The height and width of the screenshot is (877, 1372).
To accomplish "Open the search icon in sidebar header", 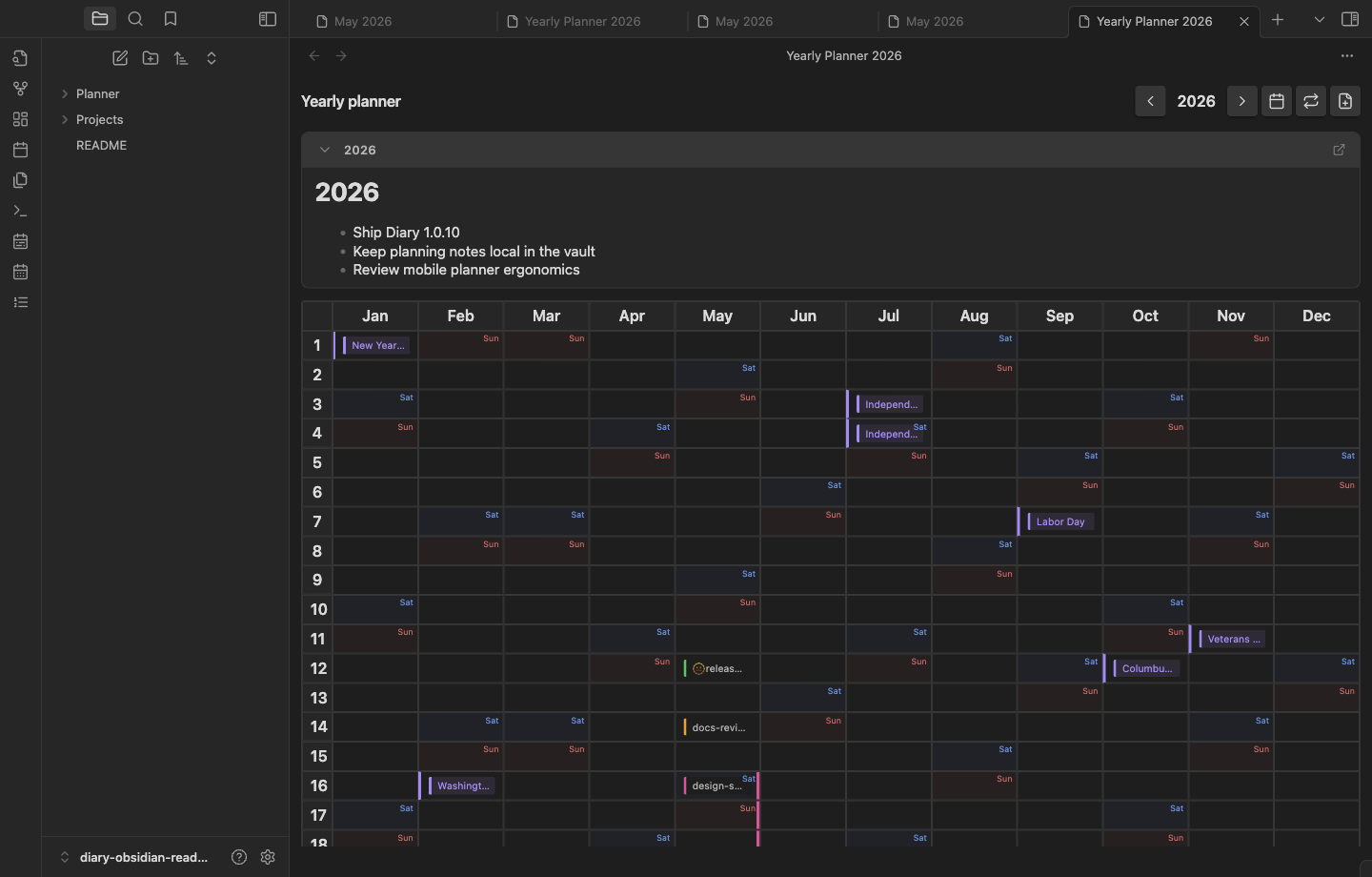I will 135,19.
